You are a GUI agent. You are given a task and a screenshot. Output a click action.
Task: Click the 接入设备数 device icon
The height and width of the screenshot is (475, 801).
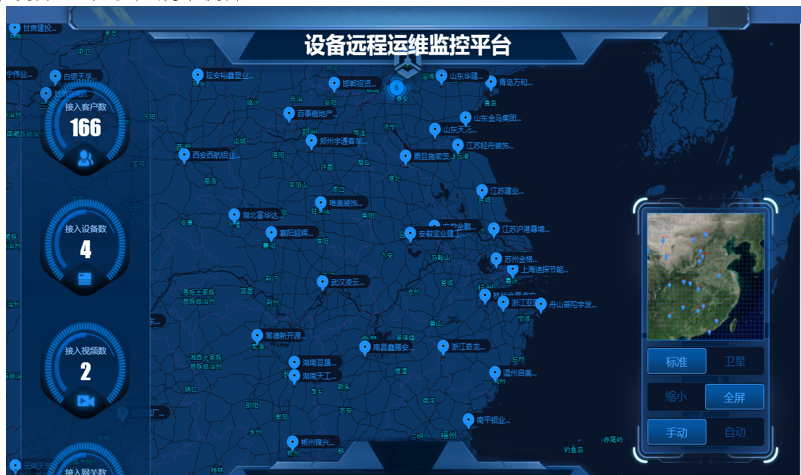click(85, 278)
